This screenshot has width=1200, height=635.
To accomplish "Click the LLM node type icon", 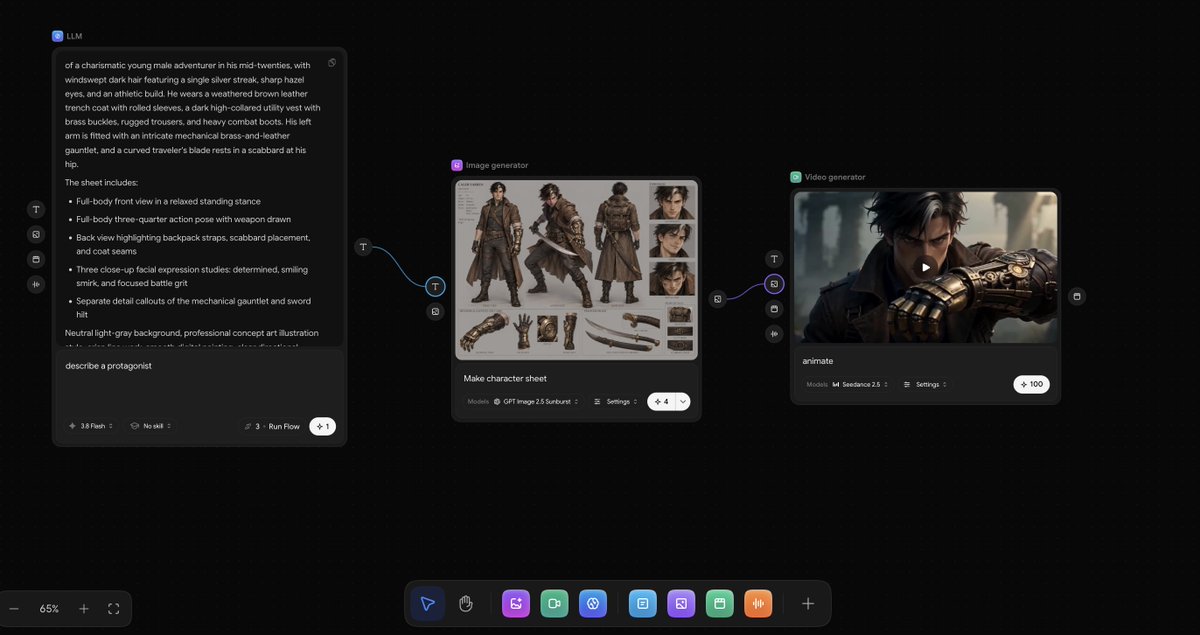I will (x=57, y=36).
